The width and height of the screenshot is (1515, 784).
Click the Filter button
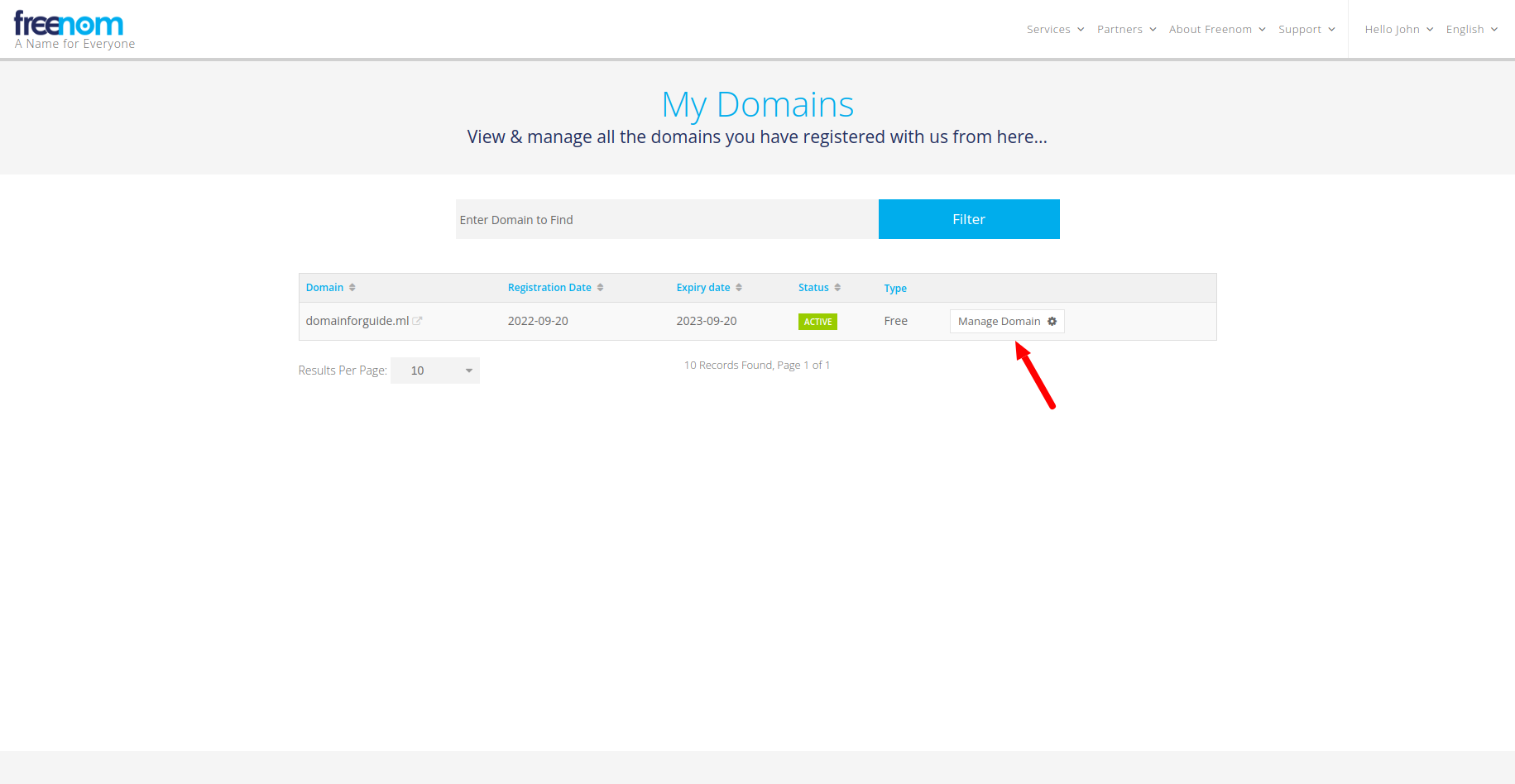[x=969, y=219]
